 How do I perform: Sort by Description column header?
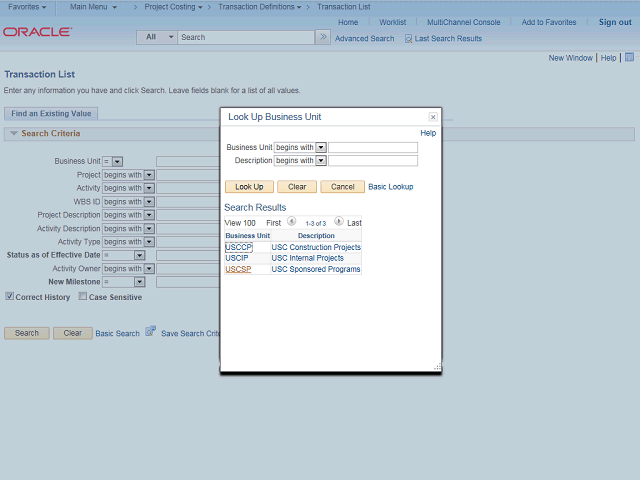316,236
